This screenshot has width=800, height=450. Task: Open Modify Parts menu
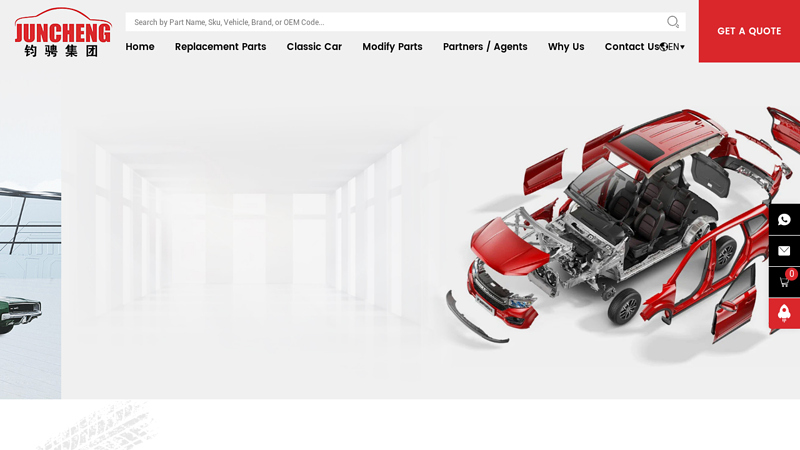392,47
